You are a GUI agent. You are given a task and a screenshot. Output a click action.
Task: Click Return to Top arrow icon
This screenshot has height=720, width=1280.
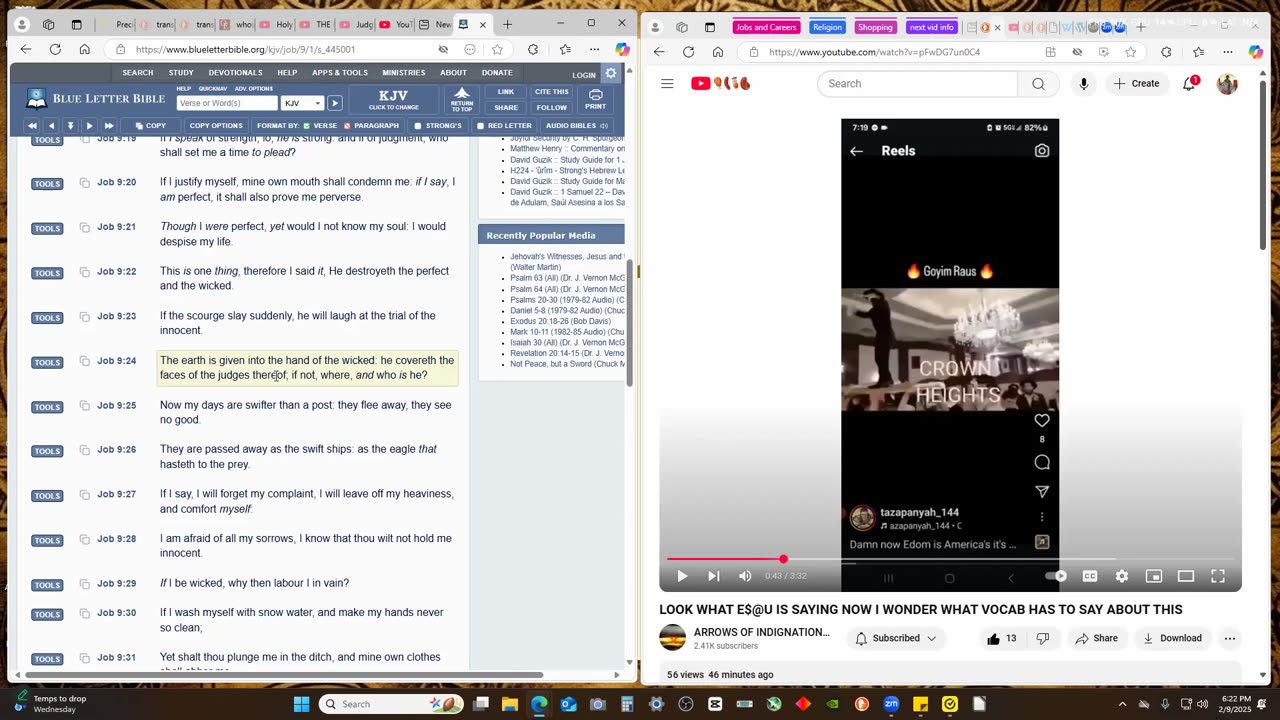[462, 98]
